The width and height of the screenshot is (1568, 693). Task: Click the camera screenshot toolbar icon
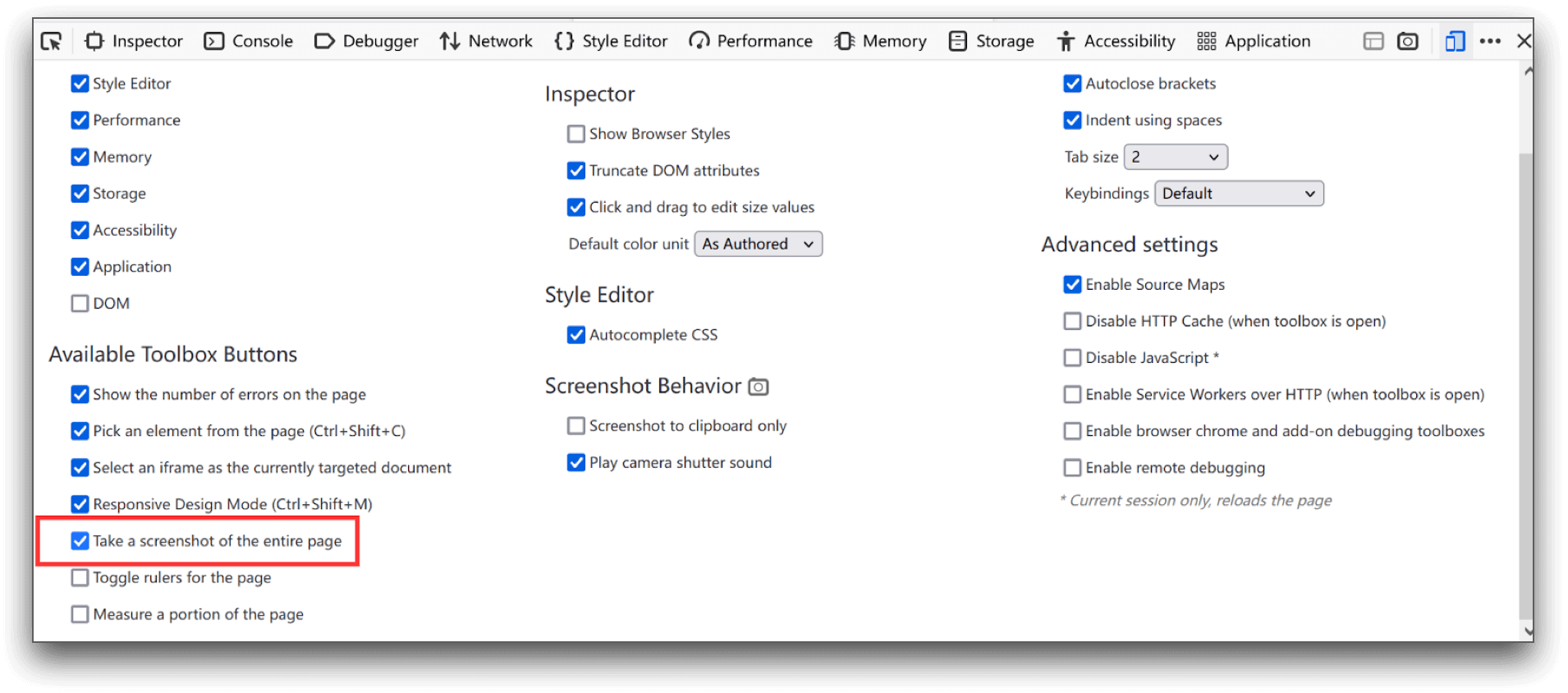click(x=1408, y=41)
